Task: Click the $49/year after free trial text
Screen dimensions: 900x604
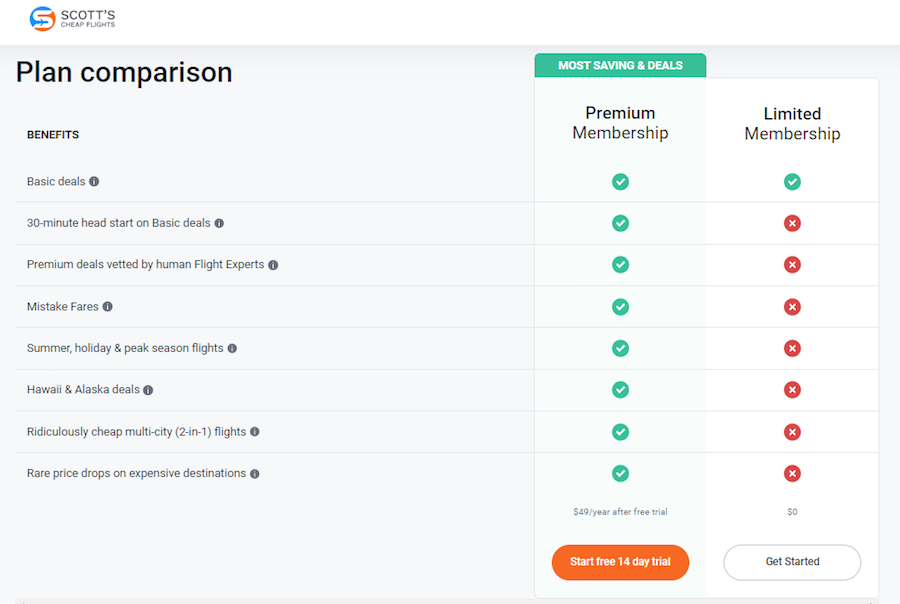Action: click(x=620, y=512)
